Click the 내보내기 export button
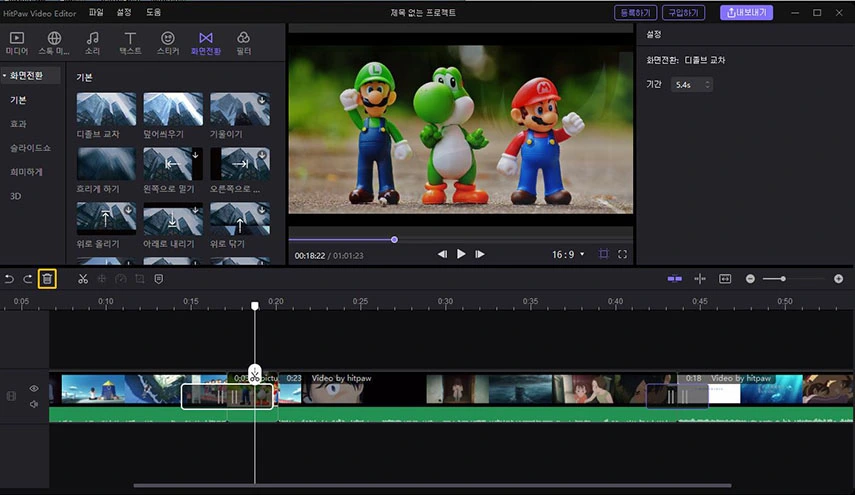 click(x=746, y=13)
